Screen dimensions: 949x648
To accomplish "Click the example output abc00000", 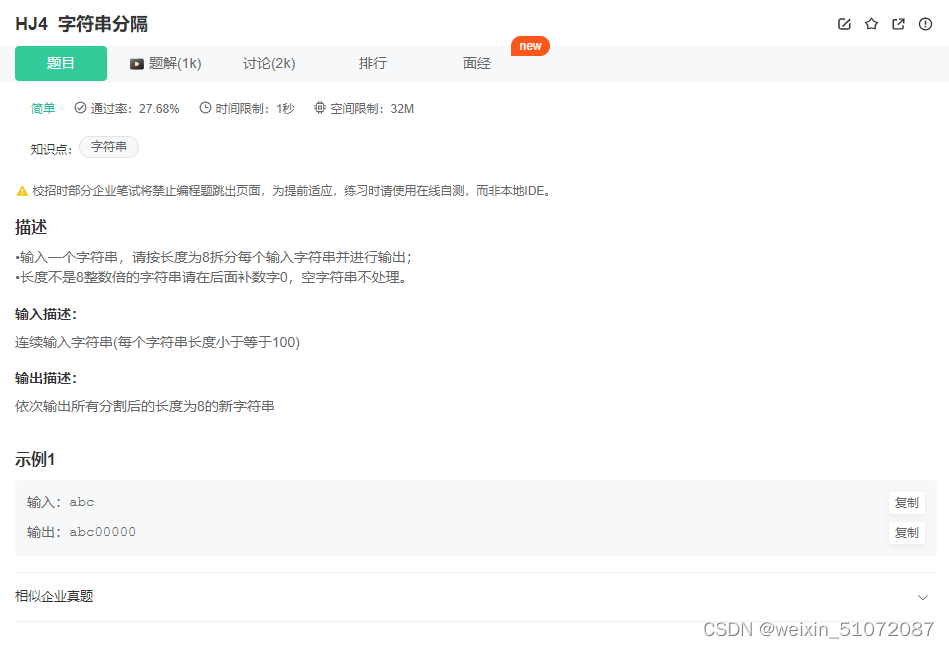I will (102, 532).
